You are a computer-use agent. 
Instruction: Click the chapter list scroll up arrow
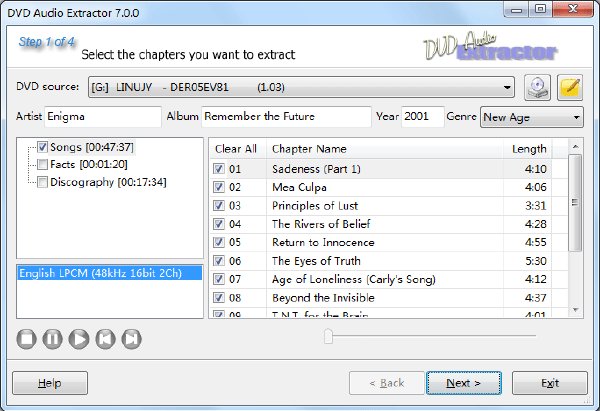(x=575, y=147)
